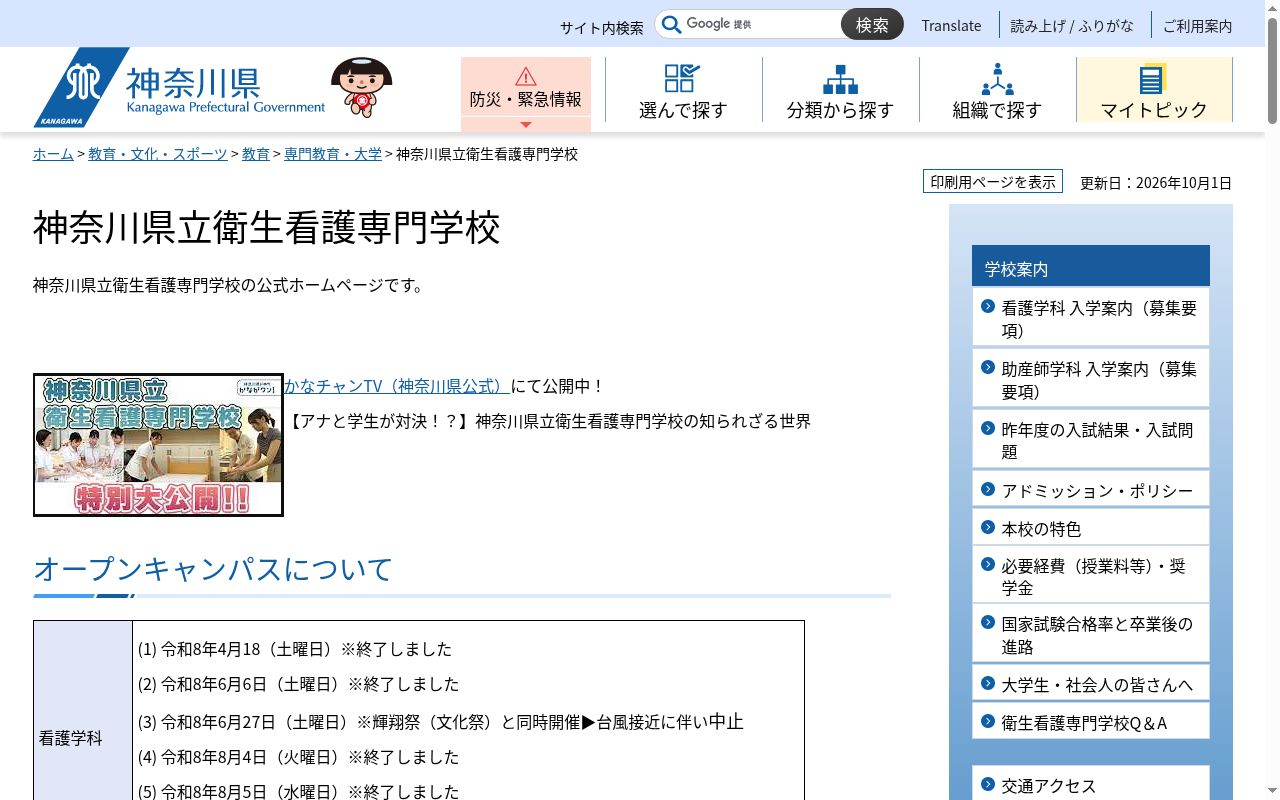Click the 令和8年4月18日 open campus entry
Screen dimensions: 1280x800
pyautogui.click(x=295, y=649)
